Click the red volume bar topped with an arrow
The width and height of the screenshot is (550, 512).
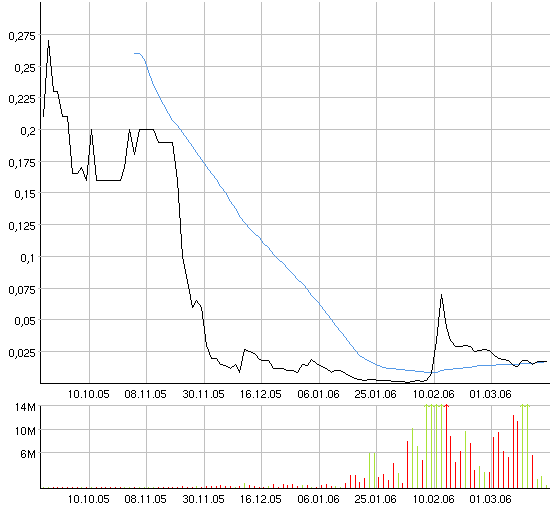coord(446,446)
